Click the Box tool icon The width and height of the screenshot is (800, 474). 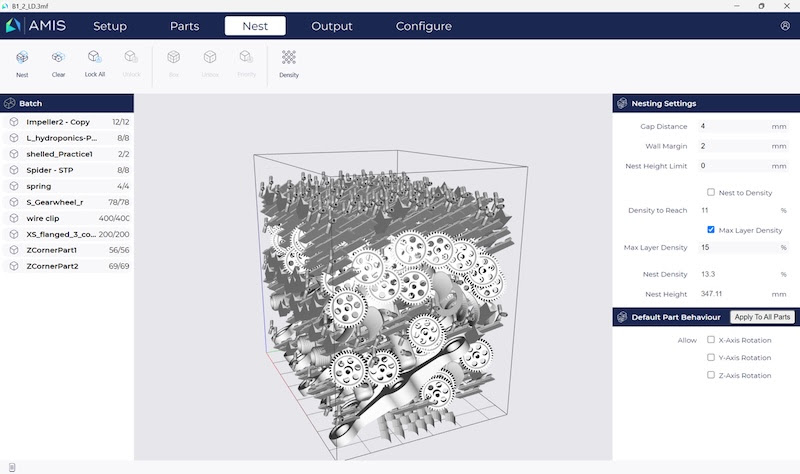tap(173, 59)
